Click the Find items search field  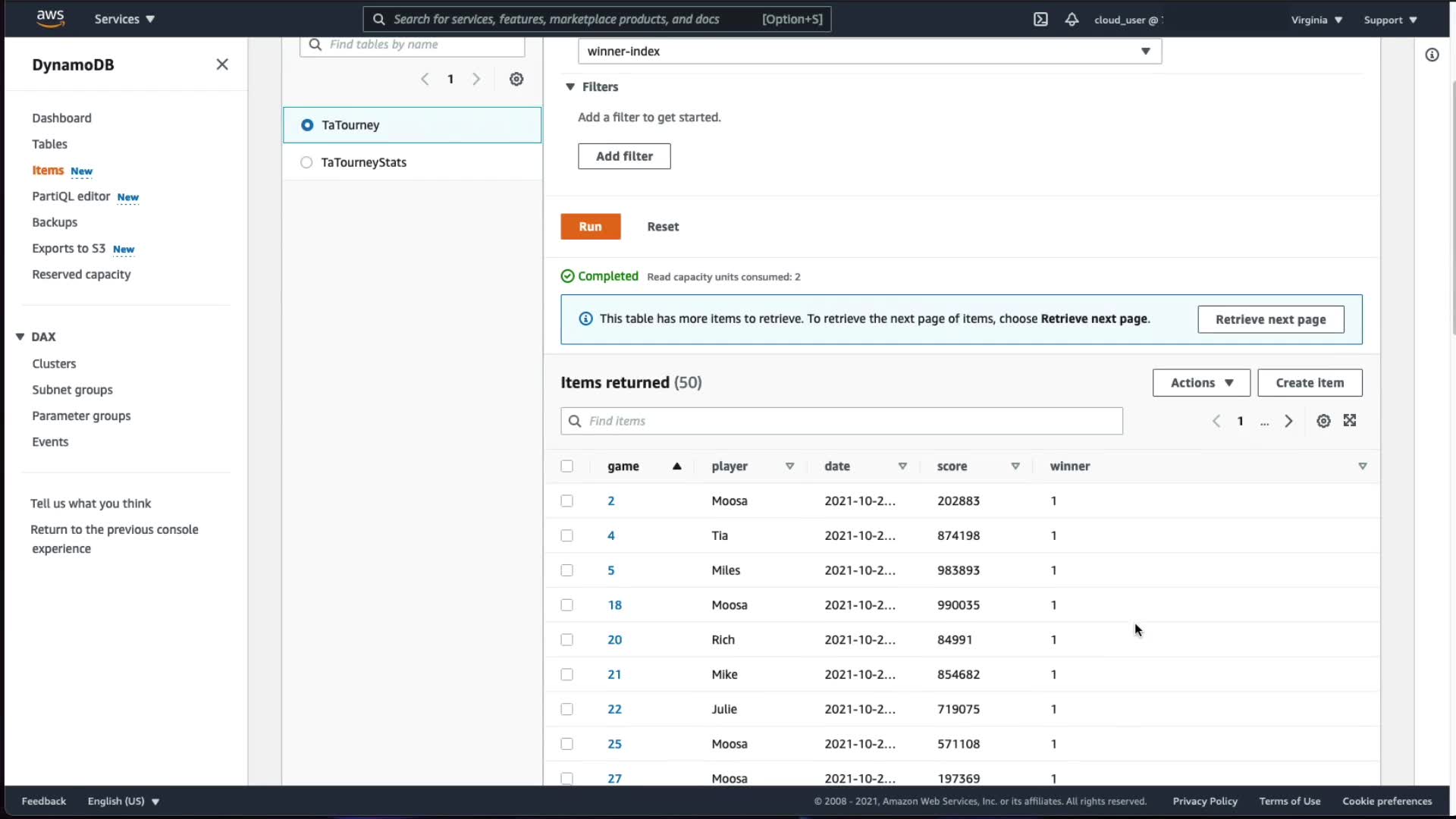[x=842, y=421]
